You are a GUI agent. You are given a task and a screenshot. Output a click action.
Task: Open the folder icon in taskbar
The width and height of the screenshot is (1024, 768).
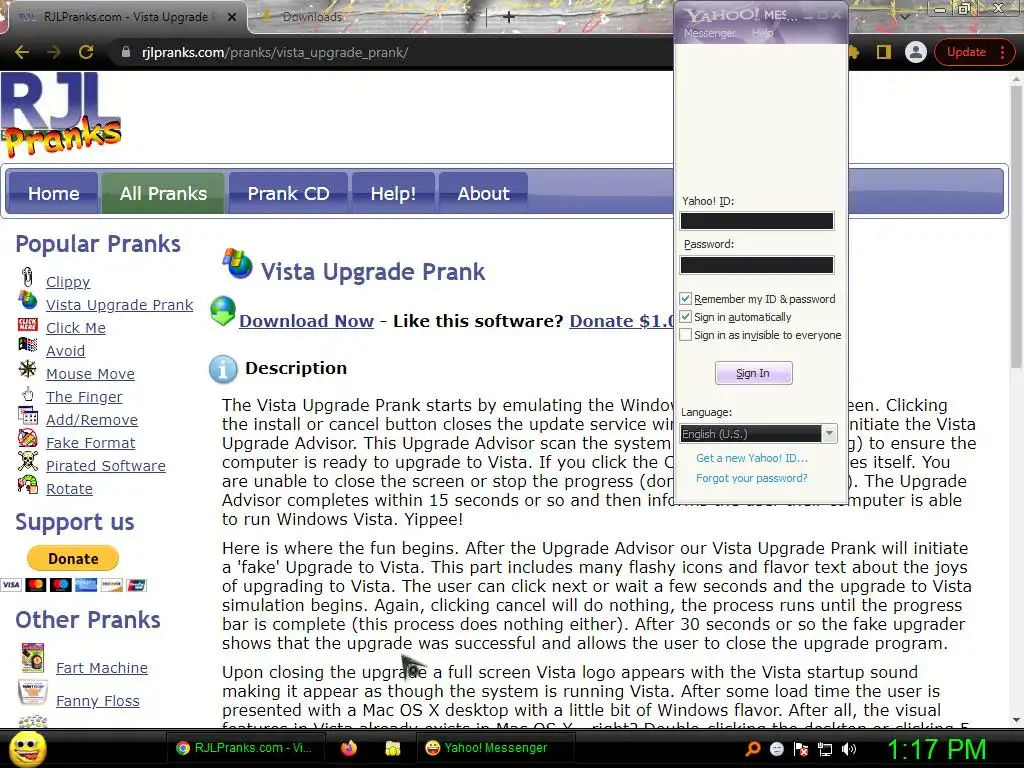click(392, 748)
